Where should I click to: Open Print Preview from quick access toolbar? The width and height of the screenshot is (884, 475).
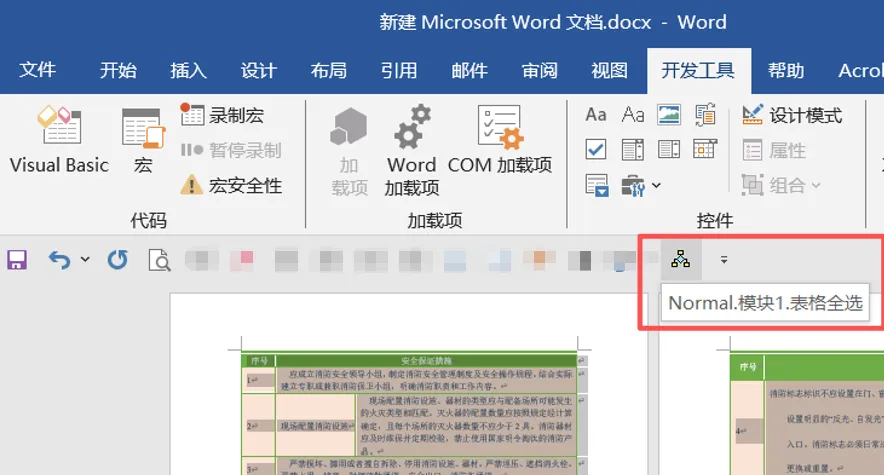[159, 260]
